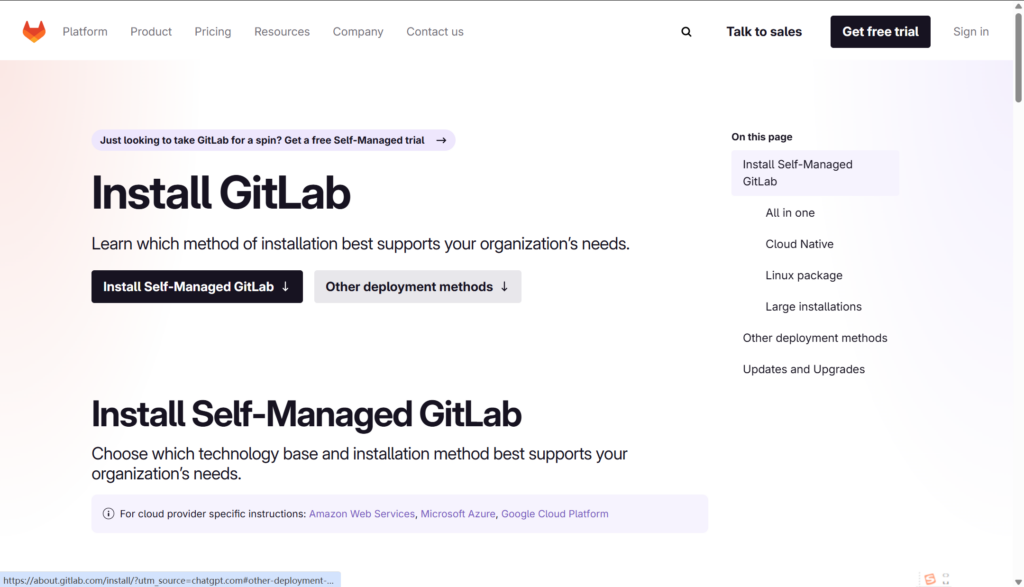Click the Get free trial button

click(x=880, y=32)
